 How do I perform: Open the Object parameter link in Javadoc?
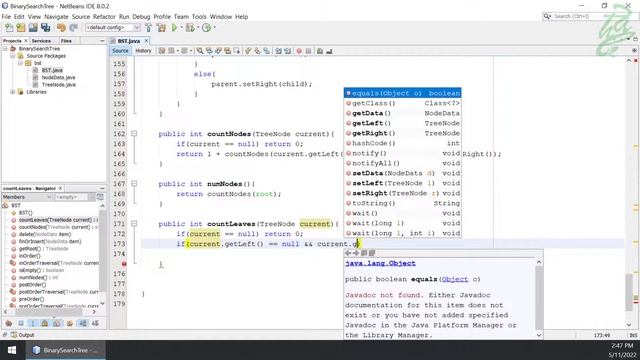point(455,280)
